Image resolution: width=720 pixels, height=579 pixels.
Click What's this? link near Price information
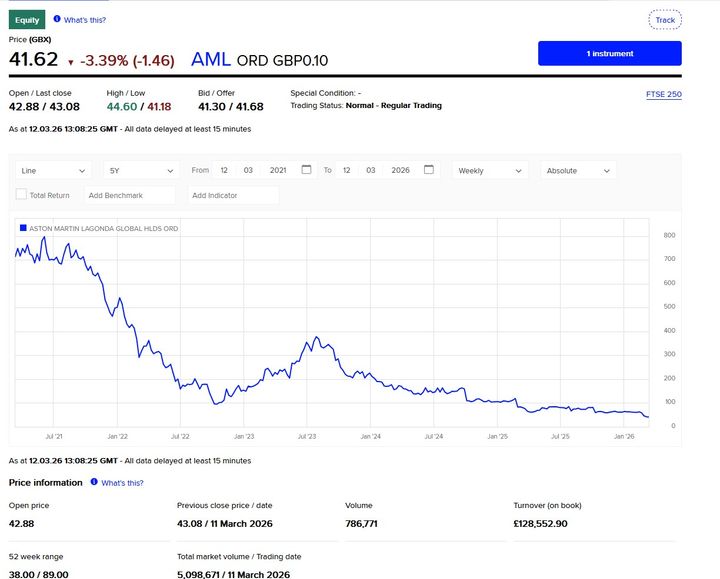[122, 483]
